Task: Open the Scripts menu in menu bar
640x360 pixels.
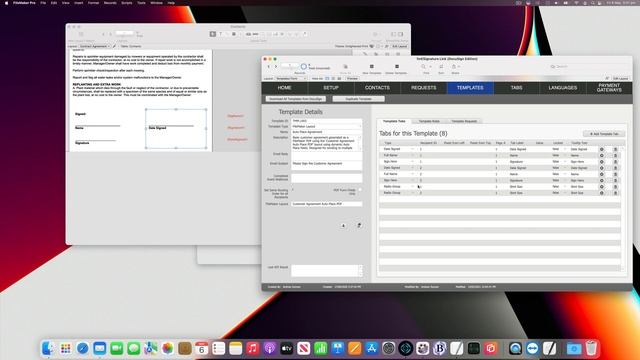Action: 127,3
